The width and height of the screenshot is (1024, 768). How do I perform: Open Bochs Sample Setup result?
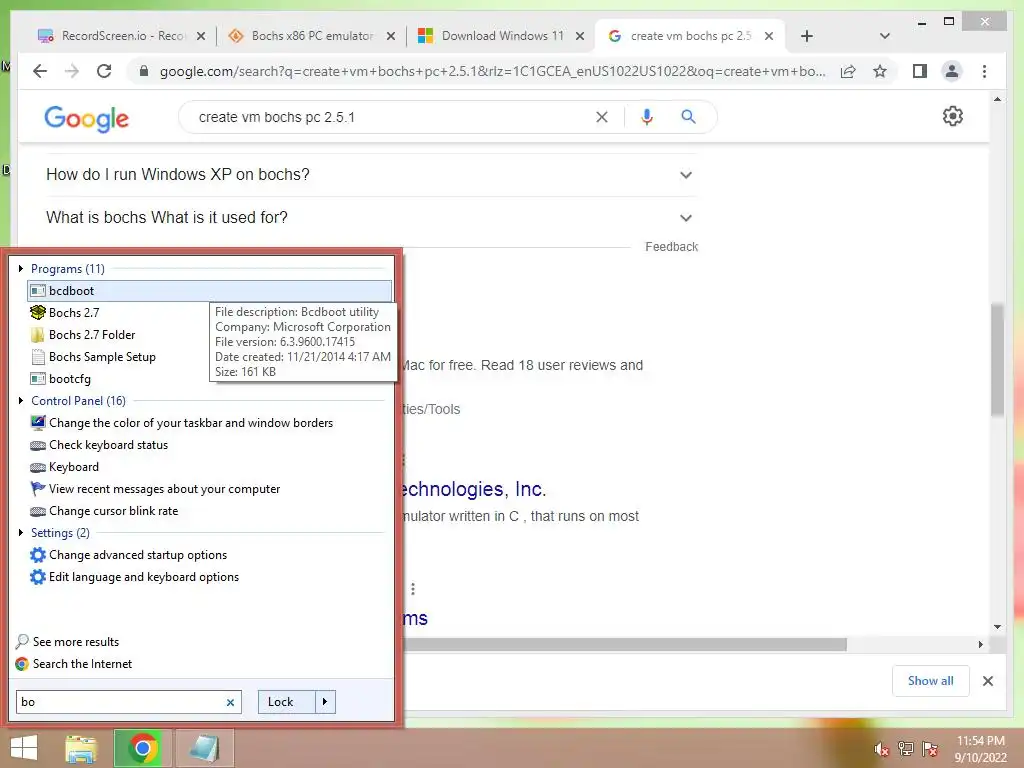point(102,357)
